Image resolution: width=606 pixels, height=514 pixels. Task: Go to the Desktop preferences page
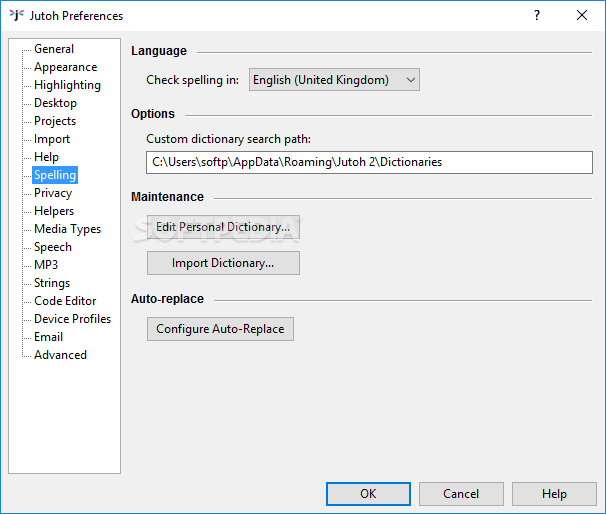[55, 103]
